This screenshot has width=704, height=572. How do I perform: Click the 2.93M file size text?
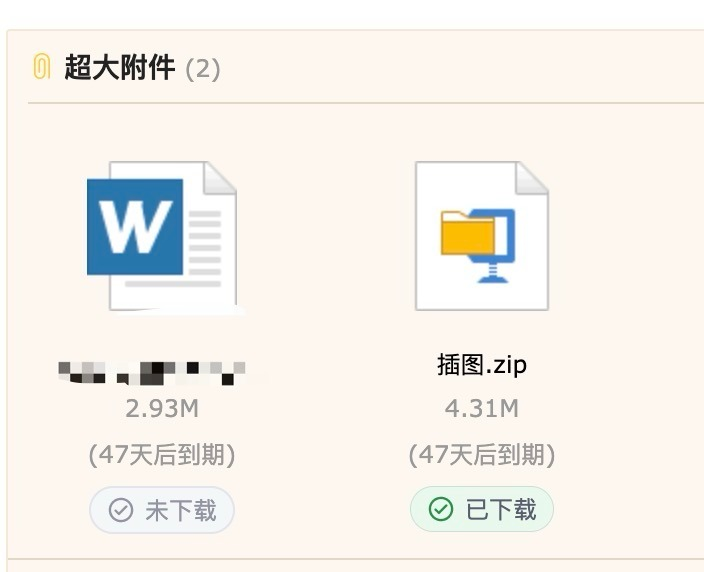tap(161, 408)
